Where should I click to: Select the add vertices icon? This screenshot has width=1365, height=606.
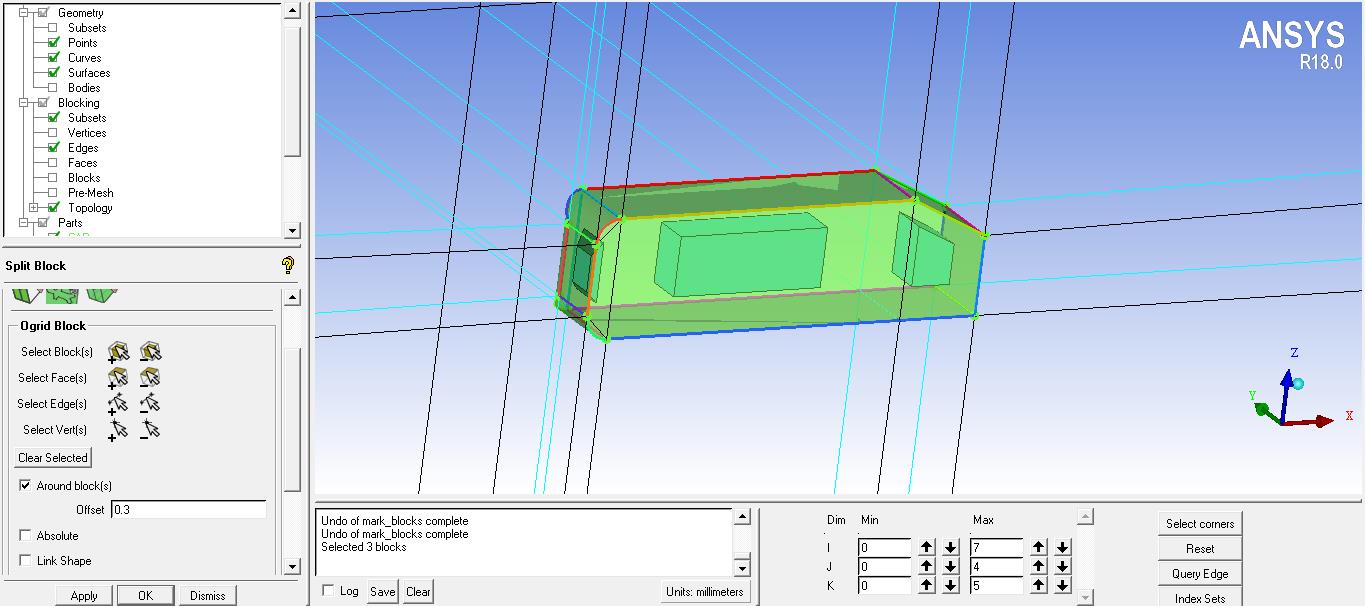click(x=117, y=430)
